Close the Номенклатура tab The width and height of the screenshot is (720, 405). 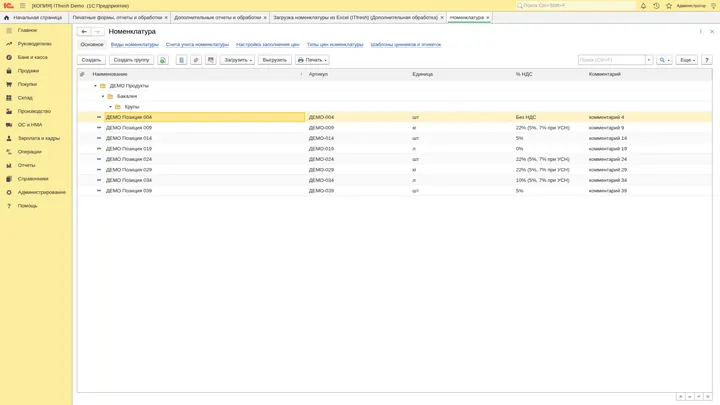(x=488, y=17)
